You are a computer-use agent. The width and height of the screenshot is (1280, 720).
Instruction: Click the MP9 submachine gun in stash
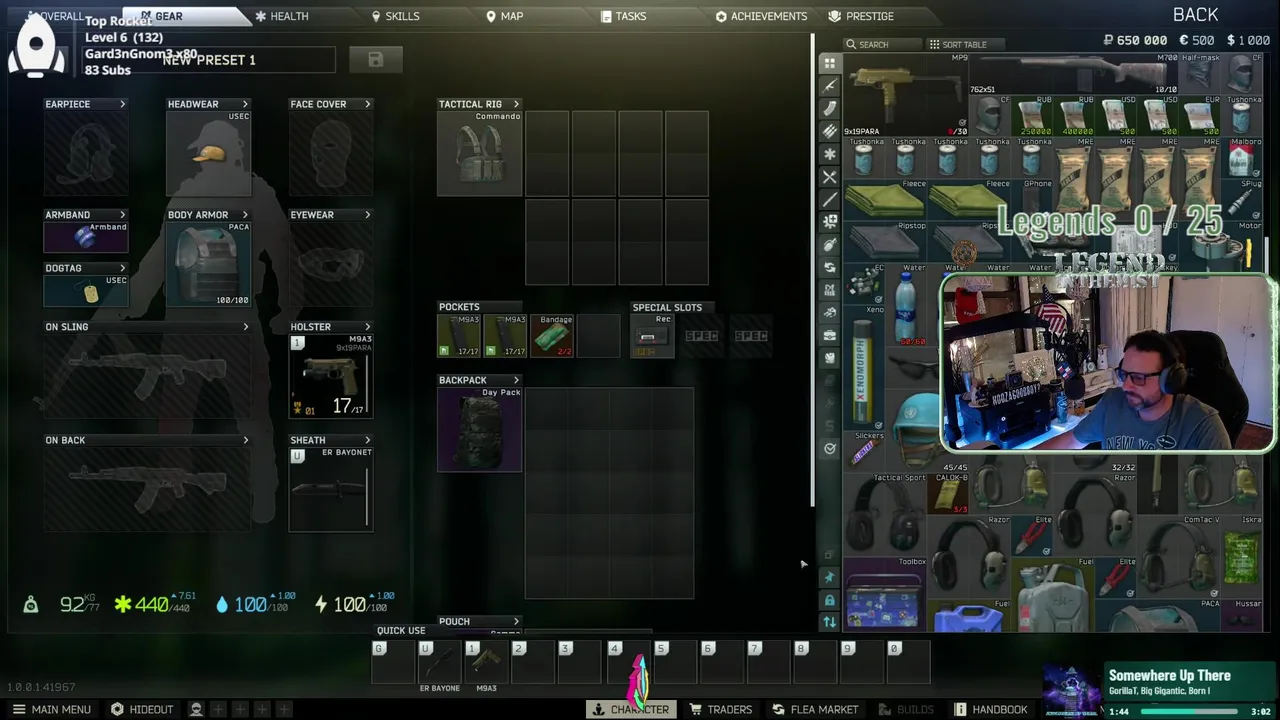[x=907, y=95]
